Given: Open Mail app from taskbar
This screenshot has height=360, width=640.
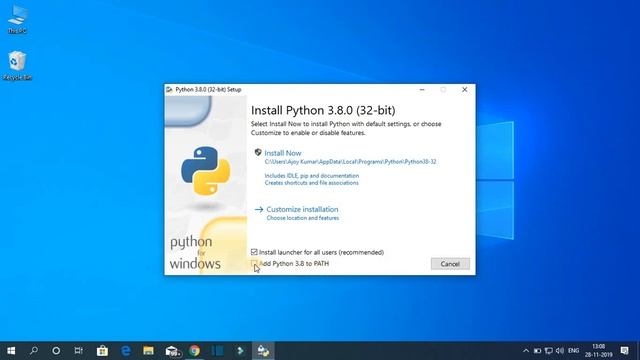Looking at the screenshot, I should tap(172, 351).
